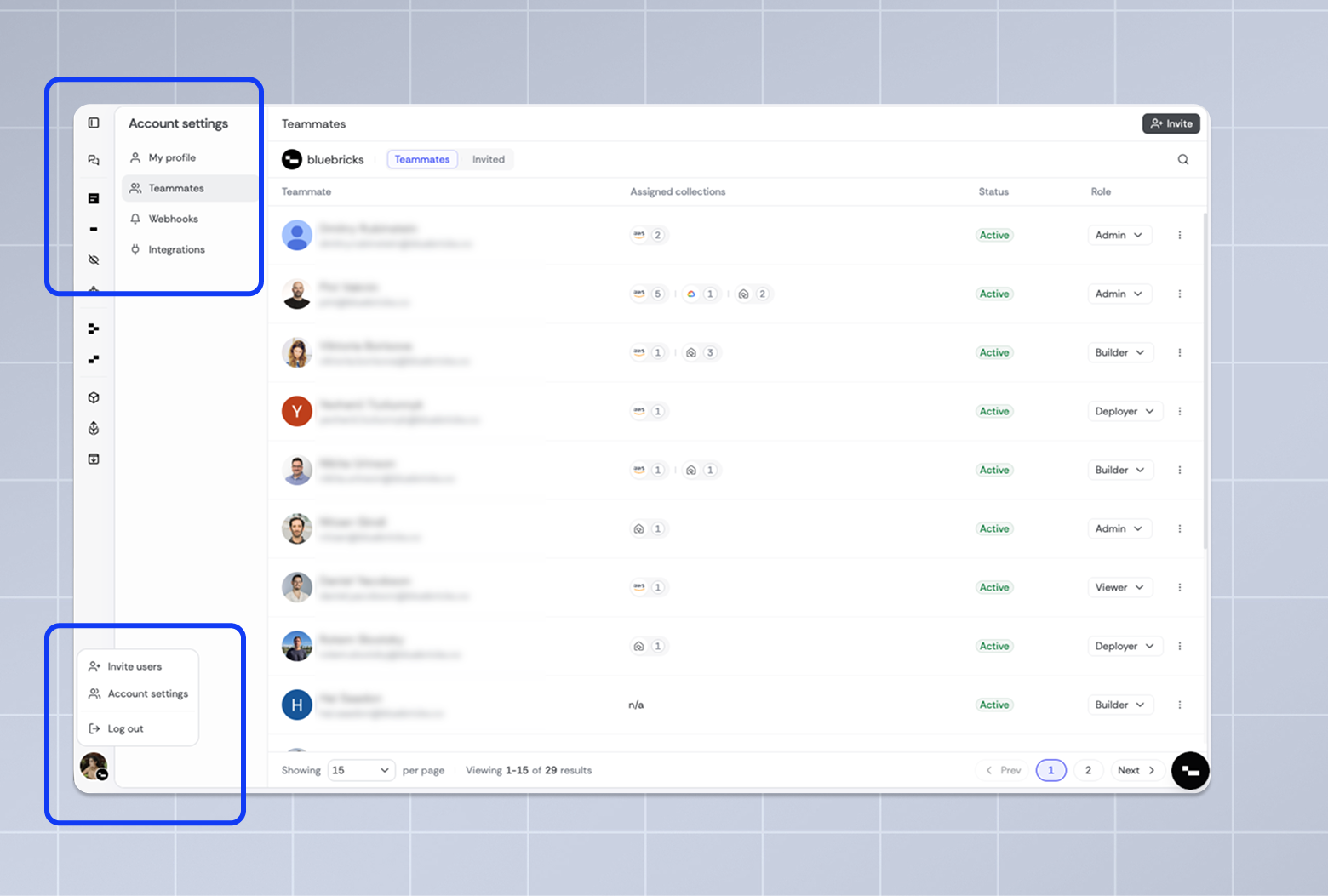Select the Teammates tab next to bluebricks
This screenshot has width=1328, height=896.
[422, 159]
